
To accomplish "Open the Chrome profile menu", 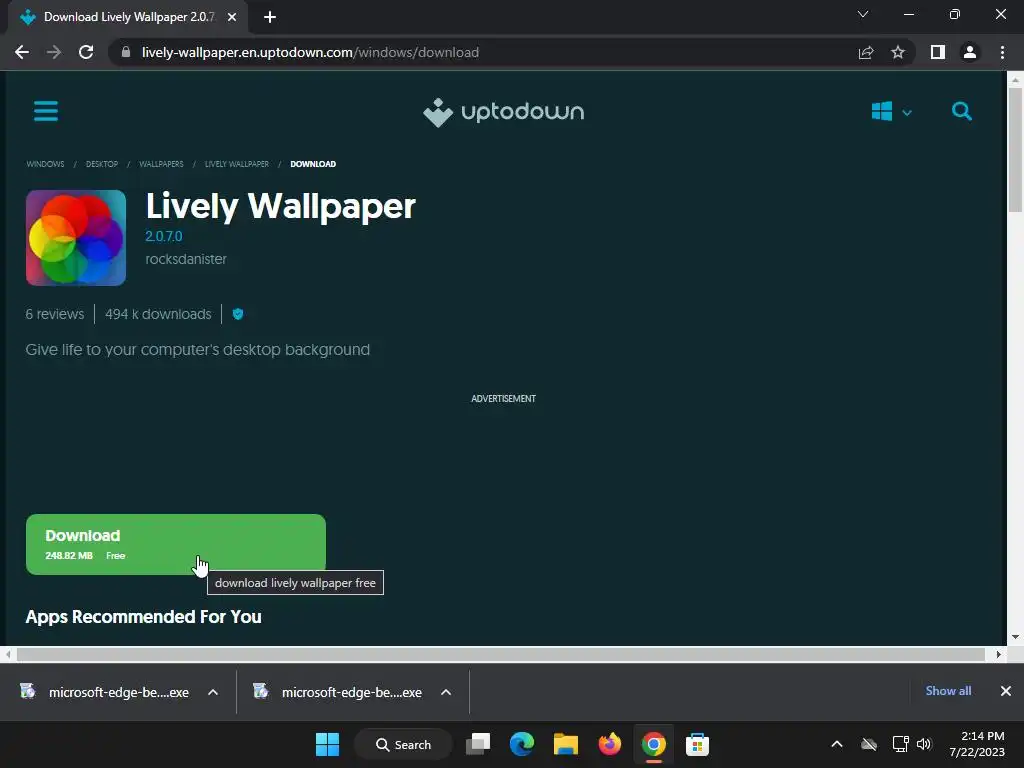I will (x=970, y=52).
